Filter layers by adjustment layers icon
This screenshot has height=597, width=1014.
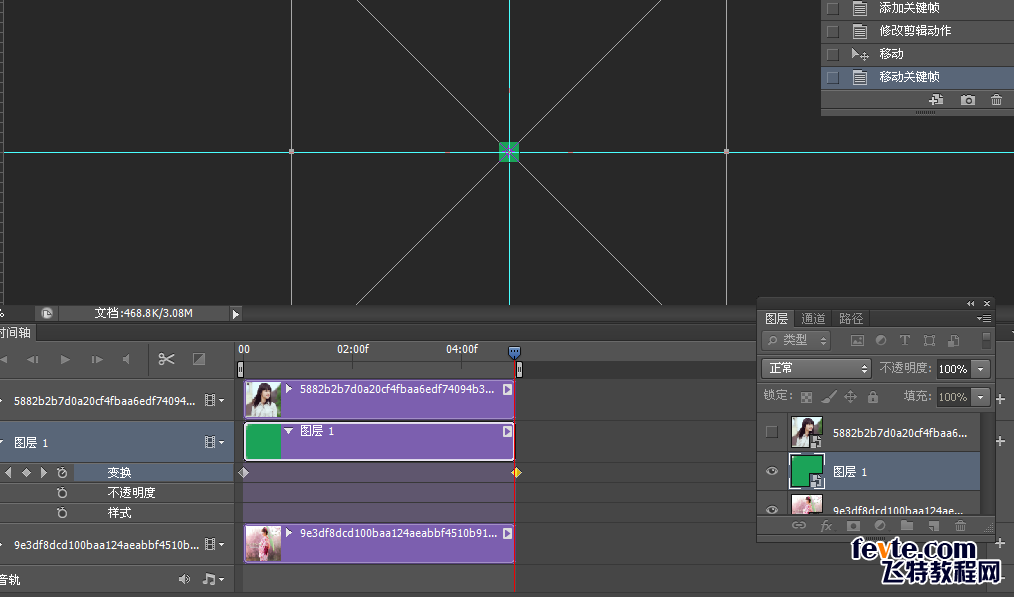[881, 340]
